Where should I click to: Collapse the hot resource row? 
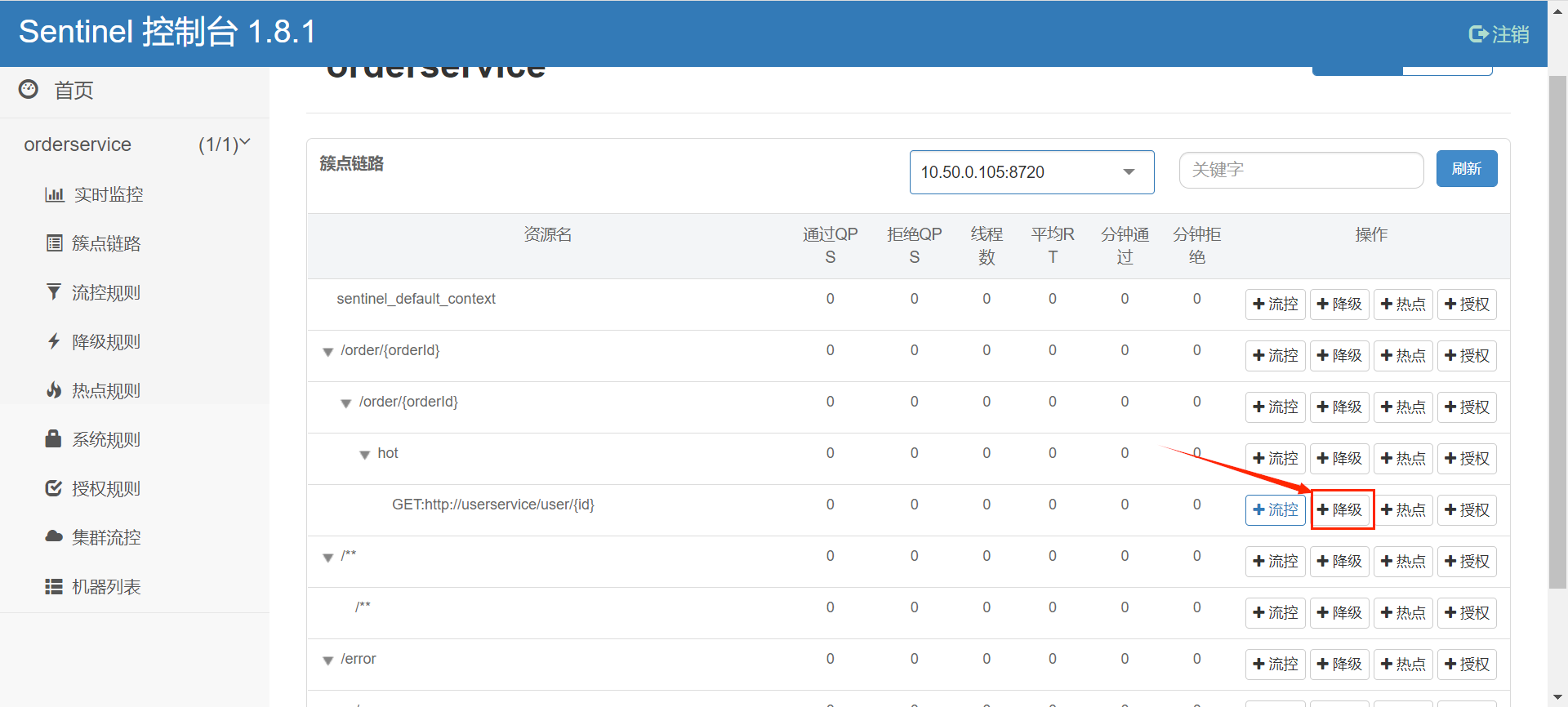[365, 455]
